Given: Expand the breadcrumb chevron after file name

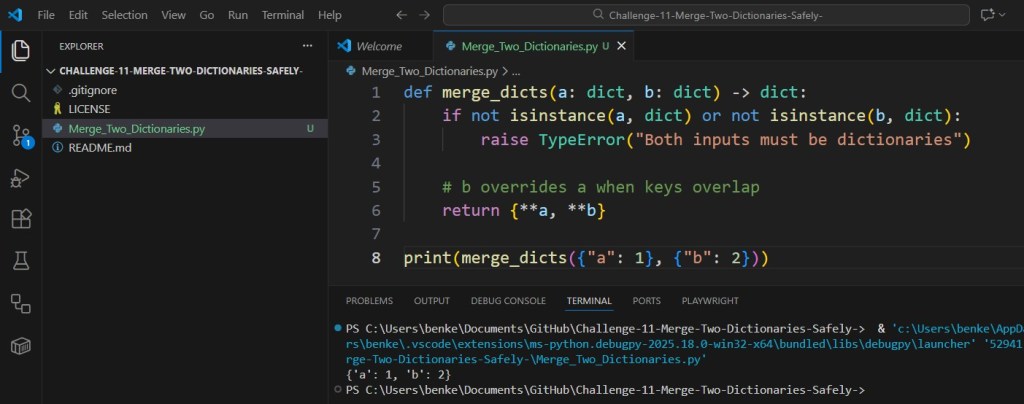Looking at the screenshot, I should point(505,71).
